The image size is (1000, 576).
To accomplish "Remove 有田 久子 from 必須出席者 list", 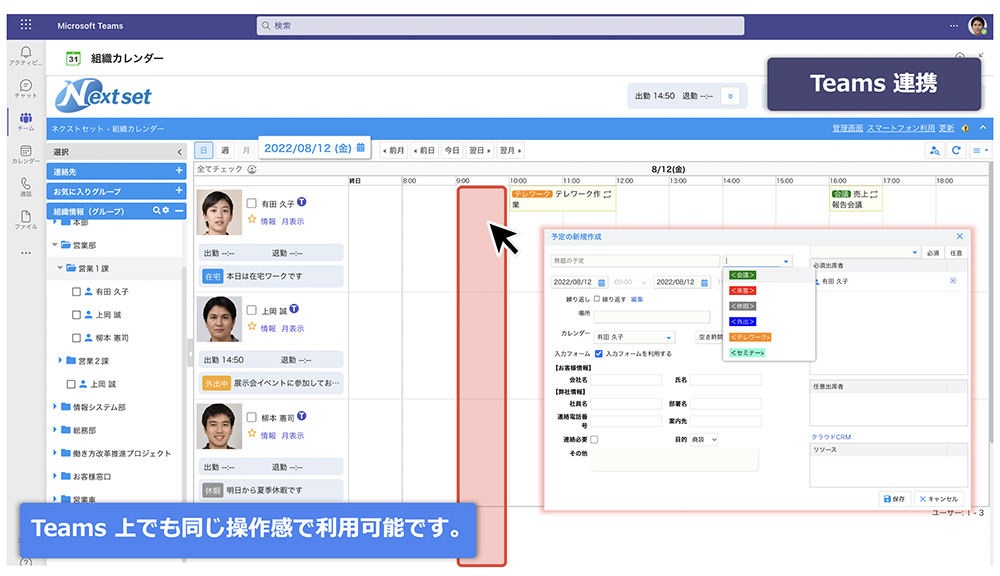I will click(953, 281).
